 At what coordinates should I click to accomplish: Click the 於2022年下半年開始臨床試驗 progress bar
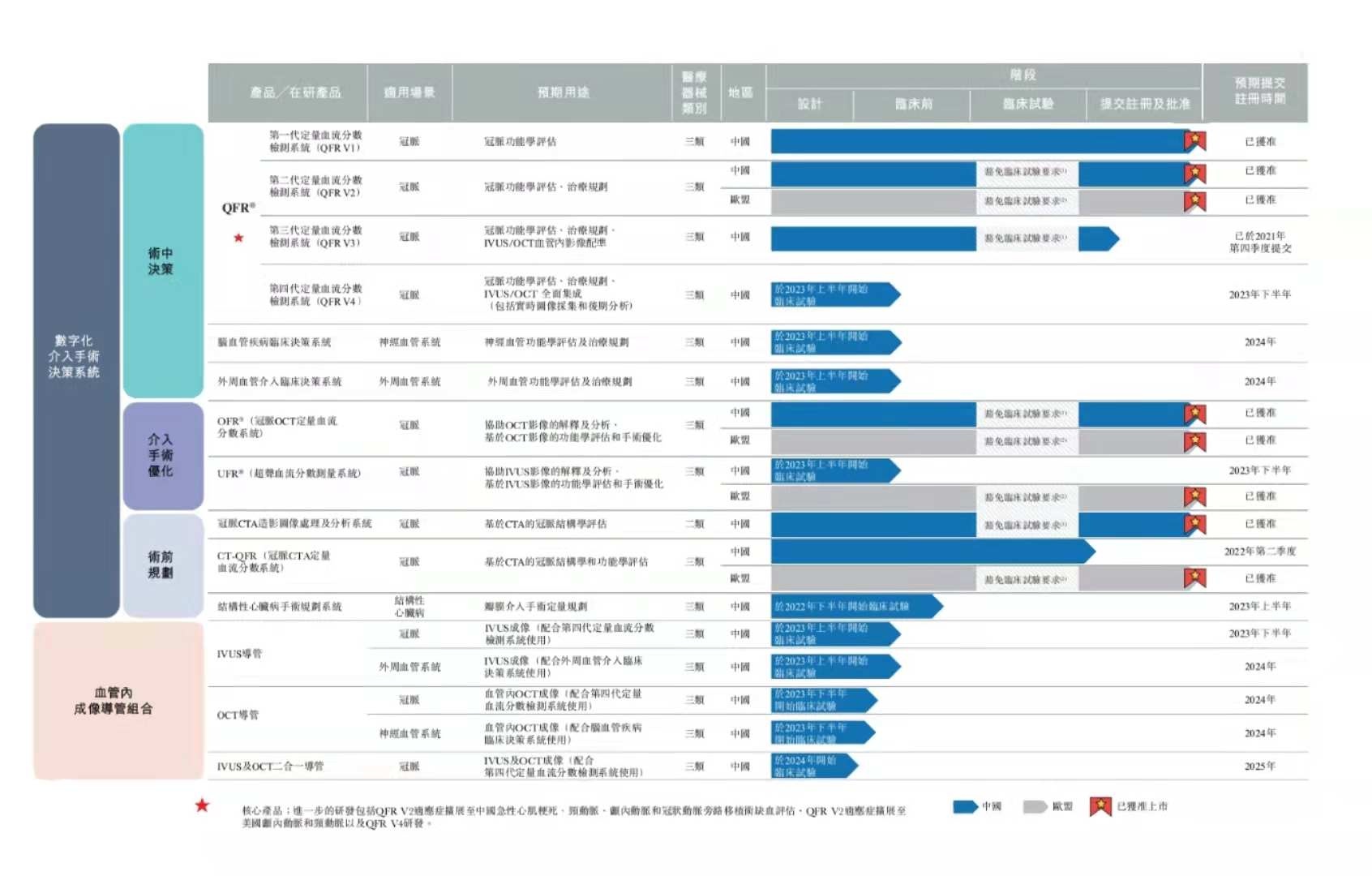coord(856,606)
